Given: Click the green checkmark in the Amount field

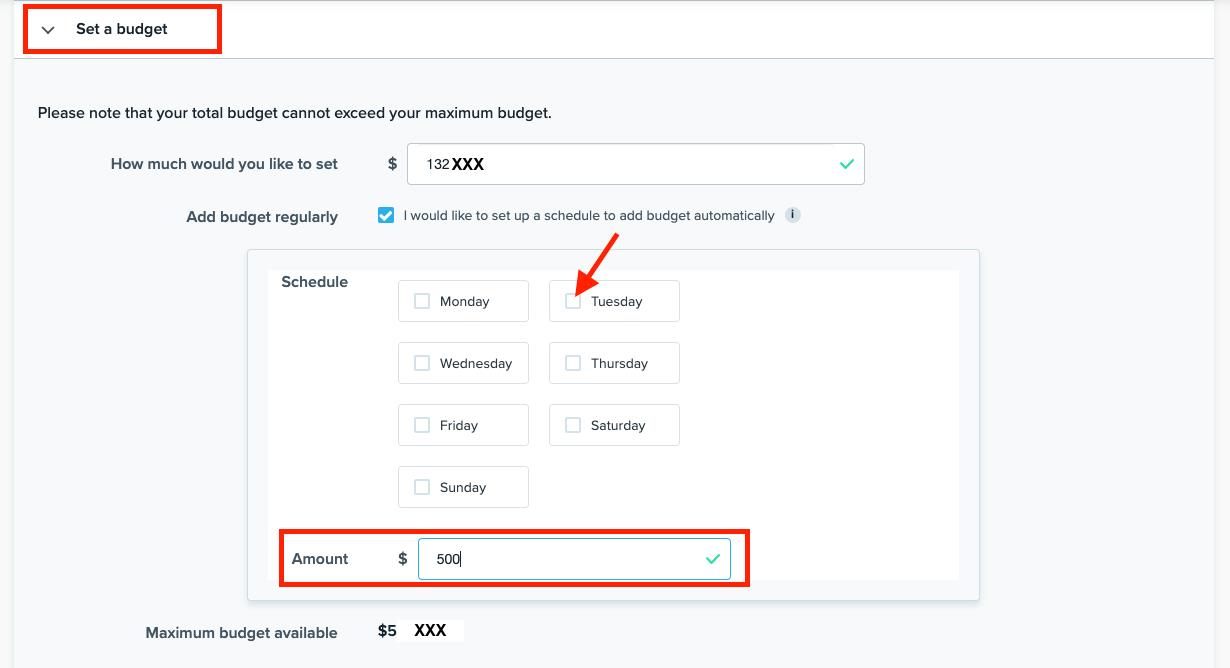Looking at the screenshot, I should pos(712,559).
